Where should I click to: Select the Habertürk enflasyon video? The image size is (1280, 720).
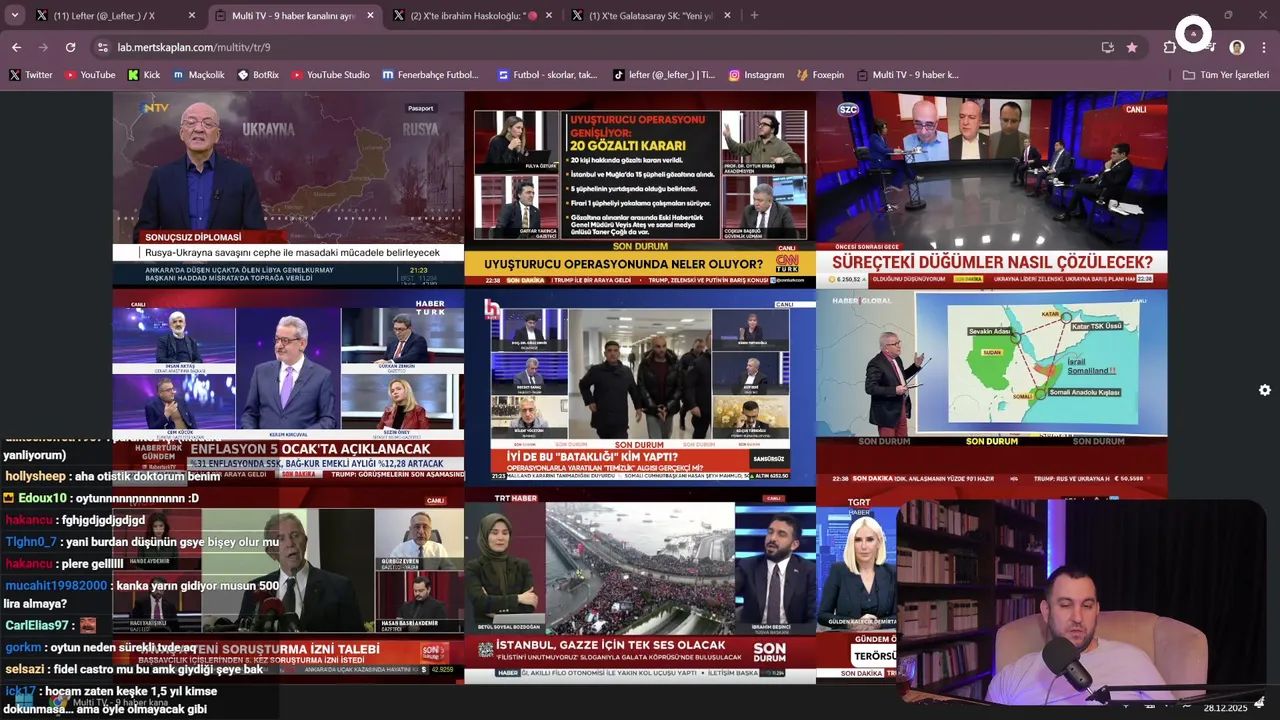288,388
